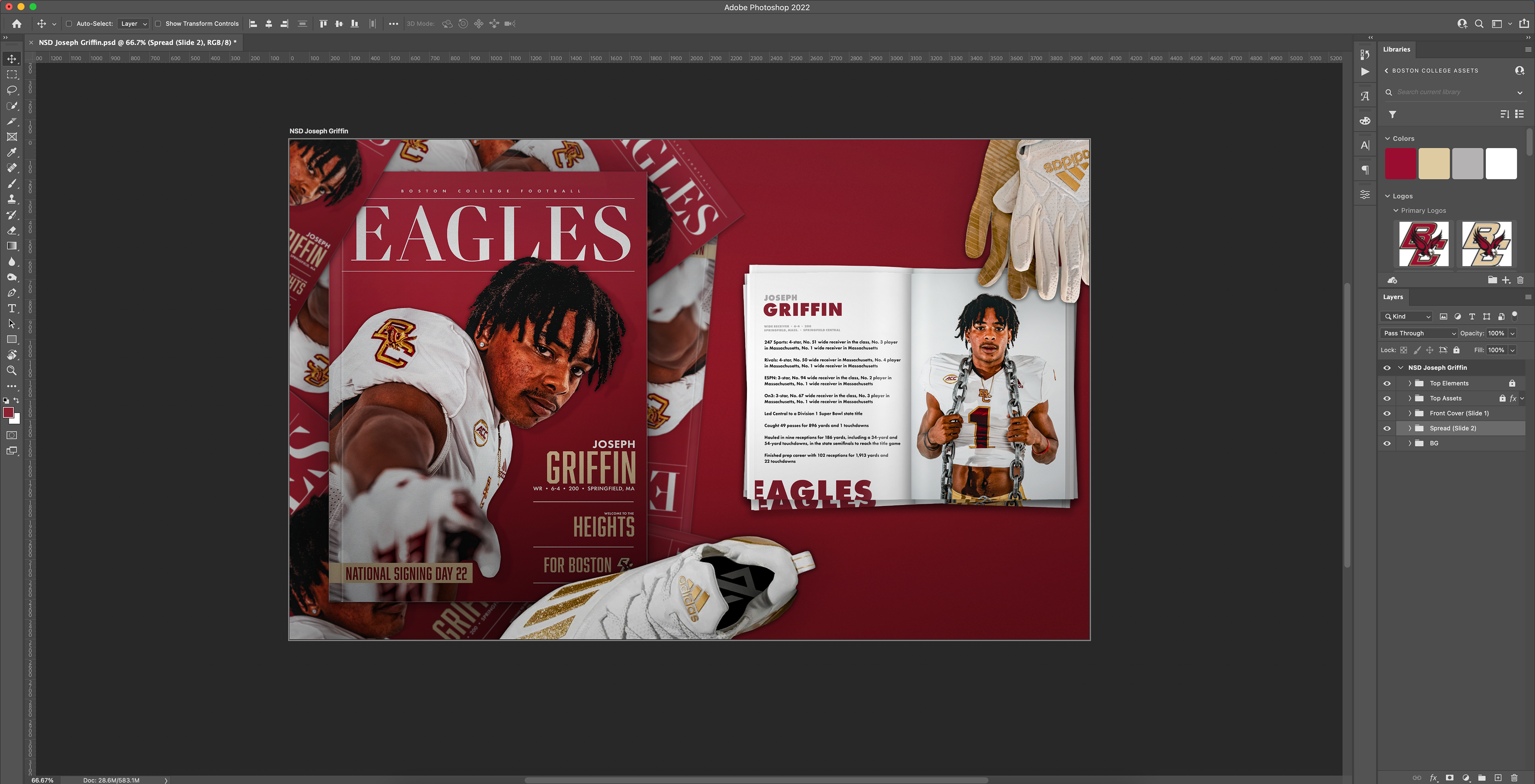The height and width of the screenshot is (784, 1535).
Task: Select the Spot Healing Brush tool
Action: 12,168
